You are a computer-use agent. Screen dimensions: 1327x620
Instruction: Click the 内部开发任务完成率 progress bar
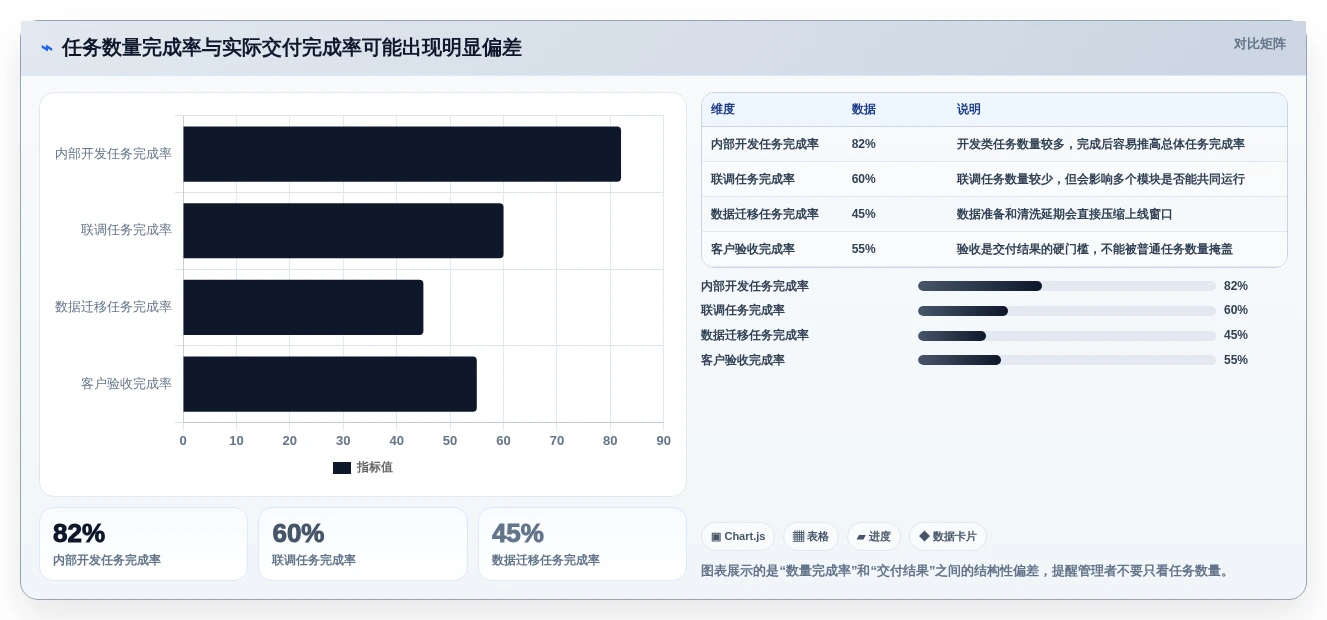coord(1066,286)
